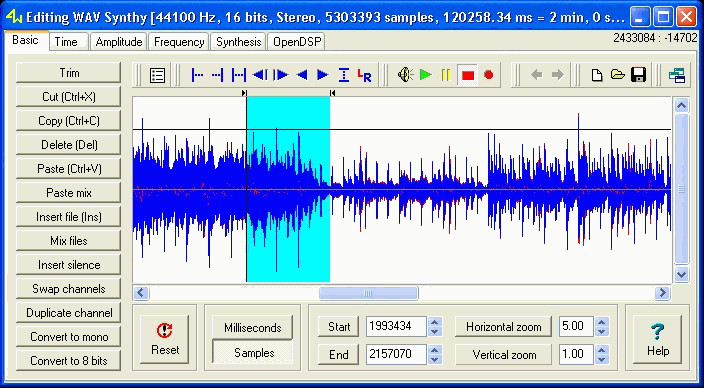Click the cascading windows icon
The width and height of the screenshot is (704, 388).
[677, 75]
